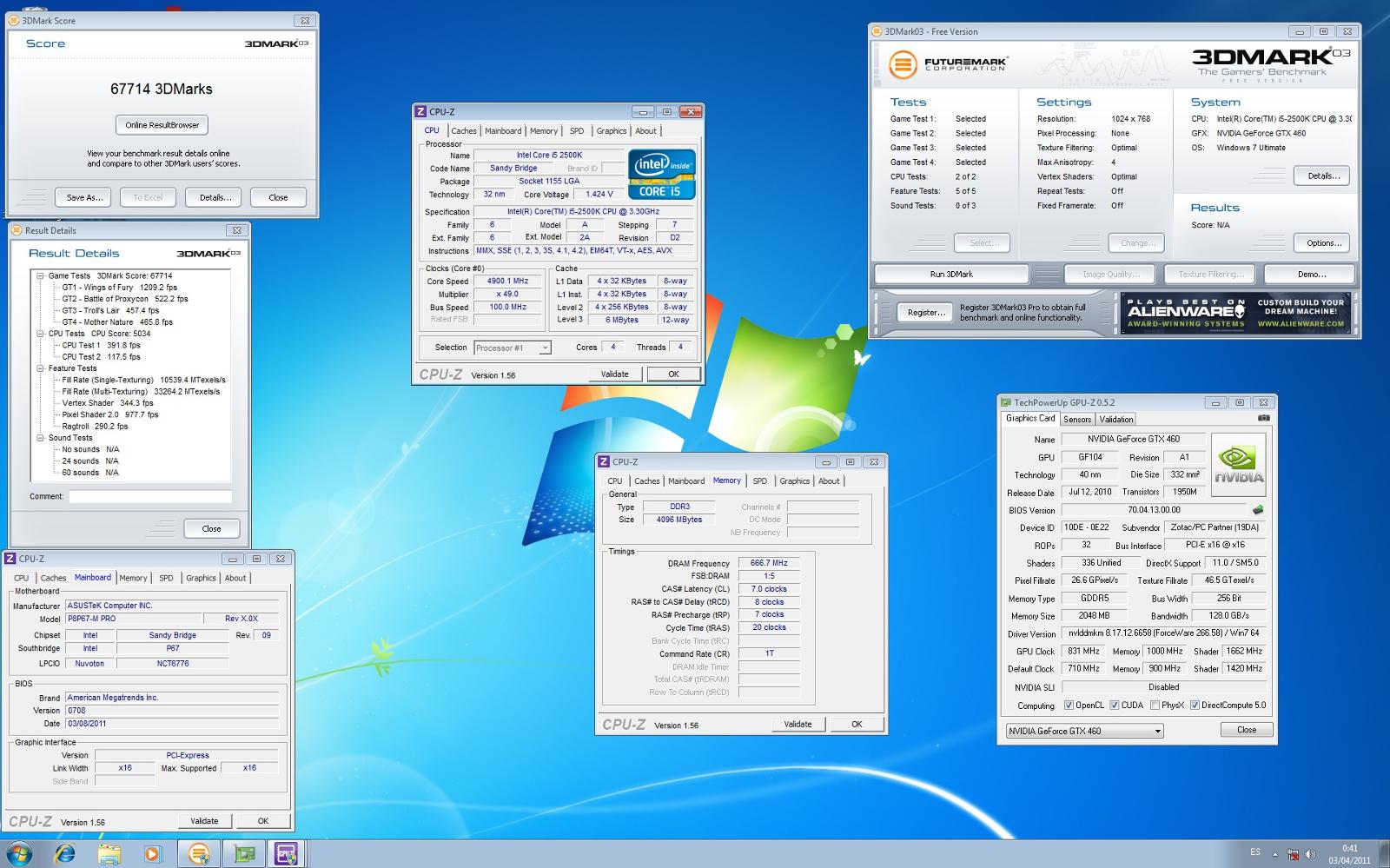This screenshot has height=868, width=1390.
Task: Click Close button in GPU-Z
Action: 1246,730
